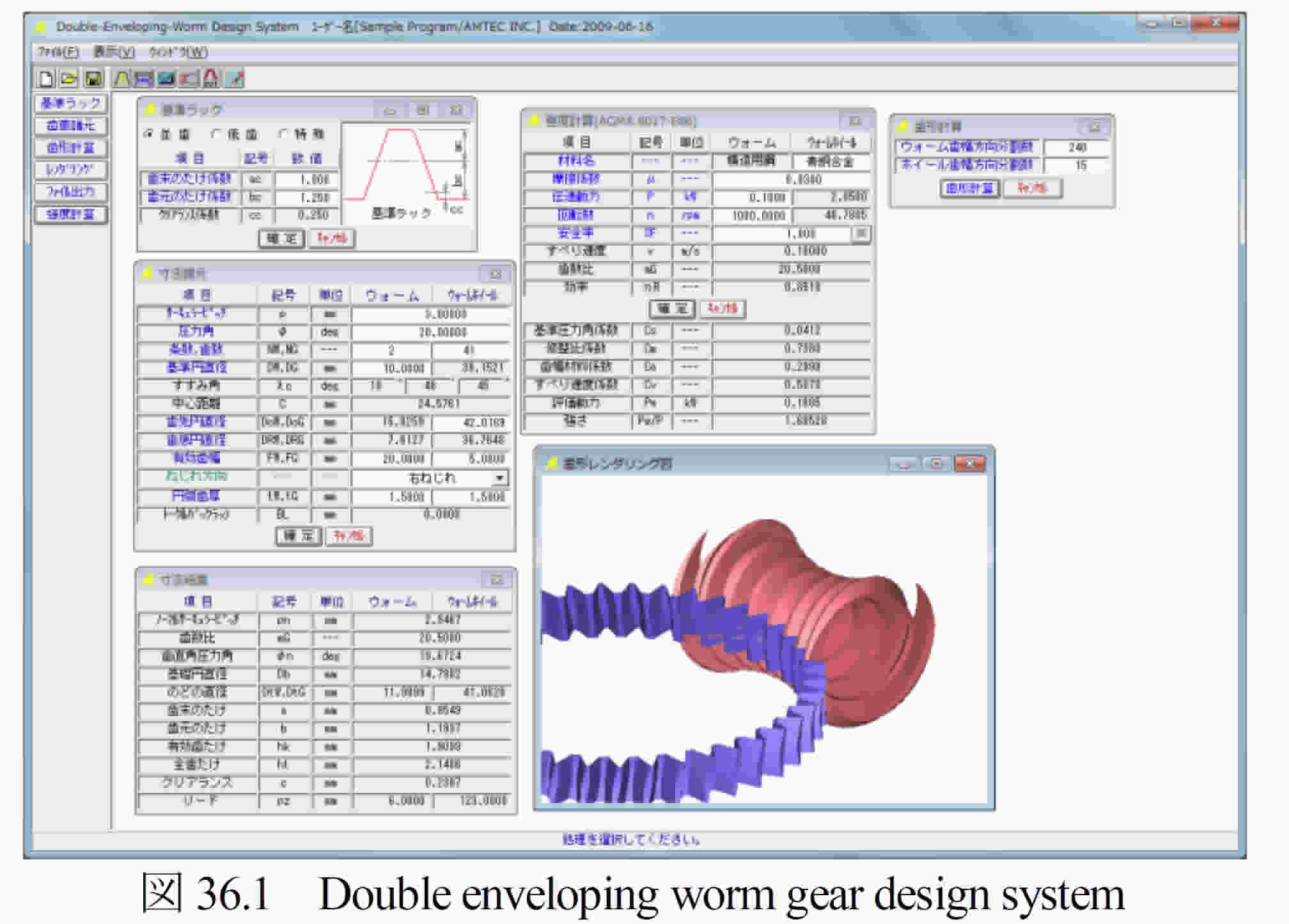The image size is (1289, 924).
Task: Click the friction coefficient field 0.0300
Action: (x=792, y=180)
